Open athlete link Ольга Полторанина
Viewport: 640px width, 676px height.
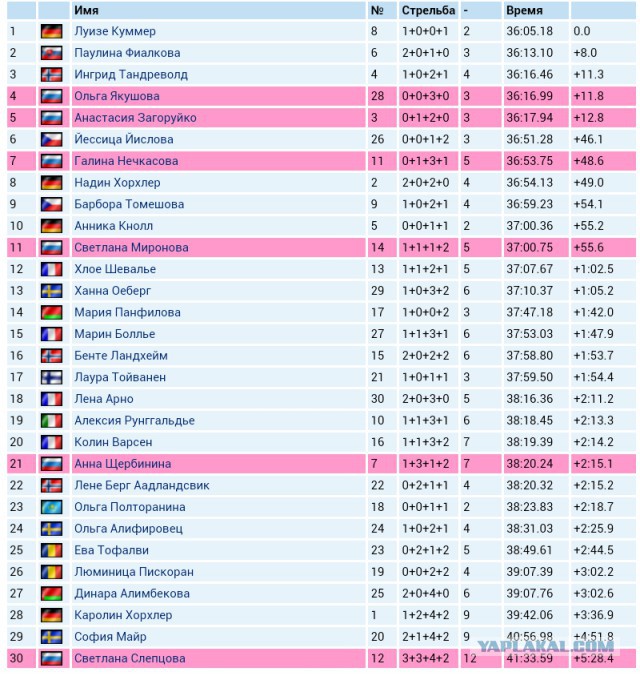tap(130, 507)
